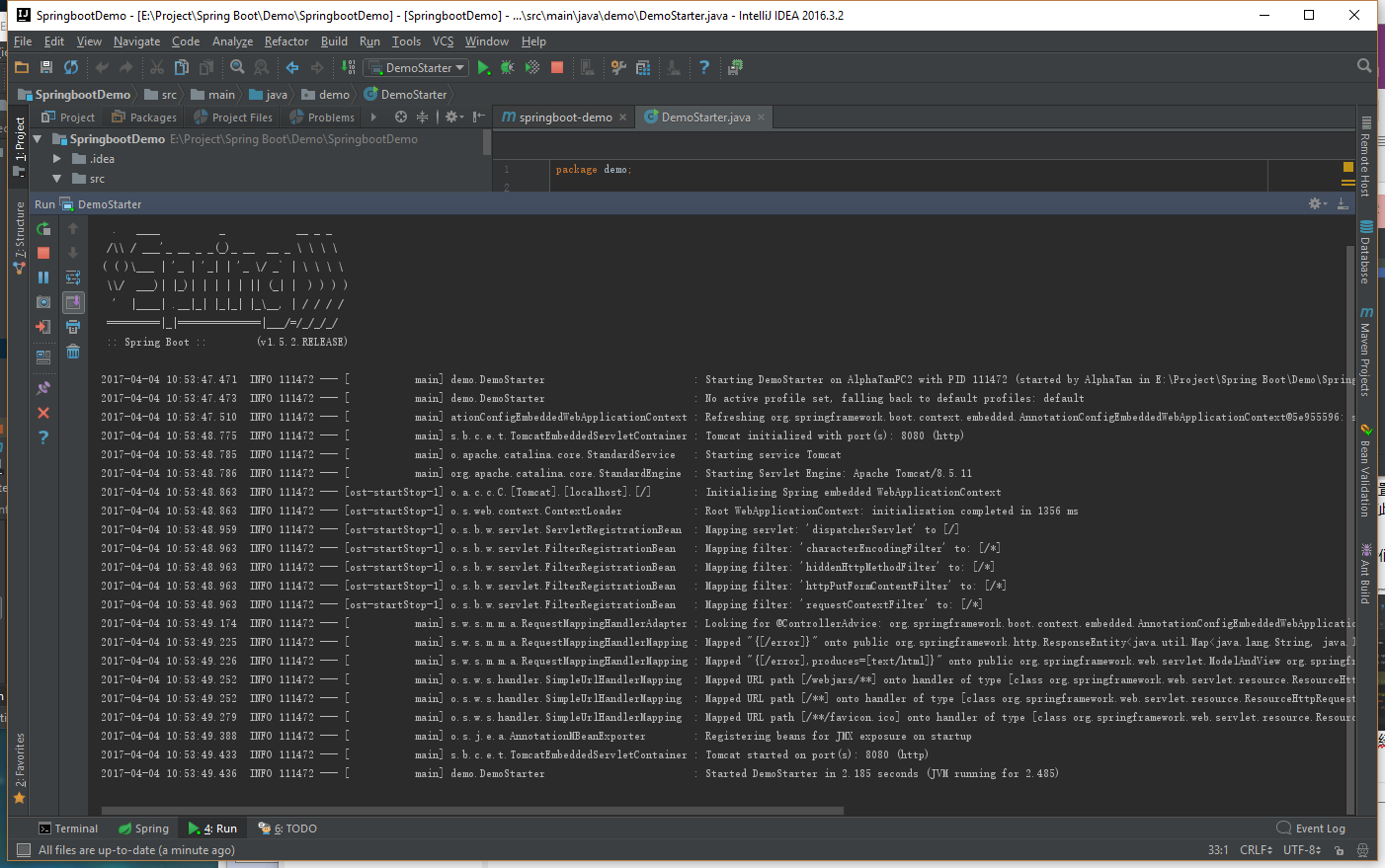The height and width of the screenshot is (868, 1385).
Task: Click the Search Everywhere magnifier
Action: point(1364,66)
